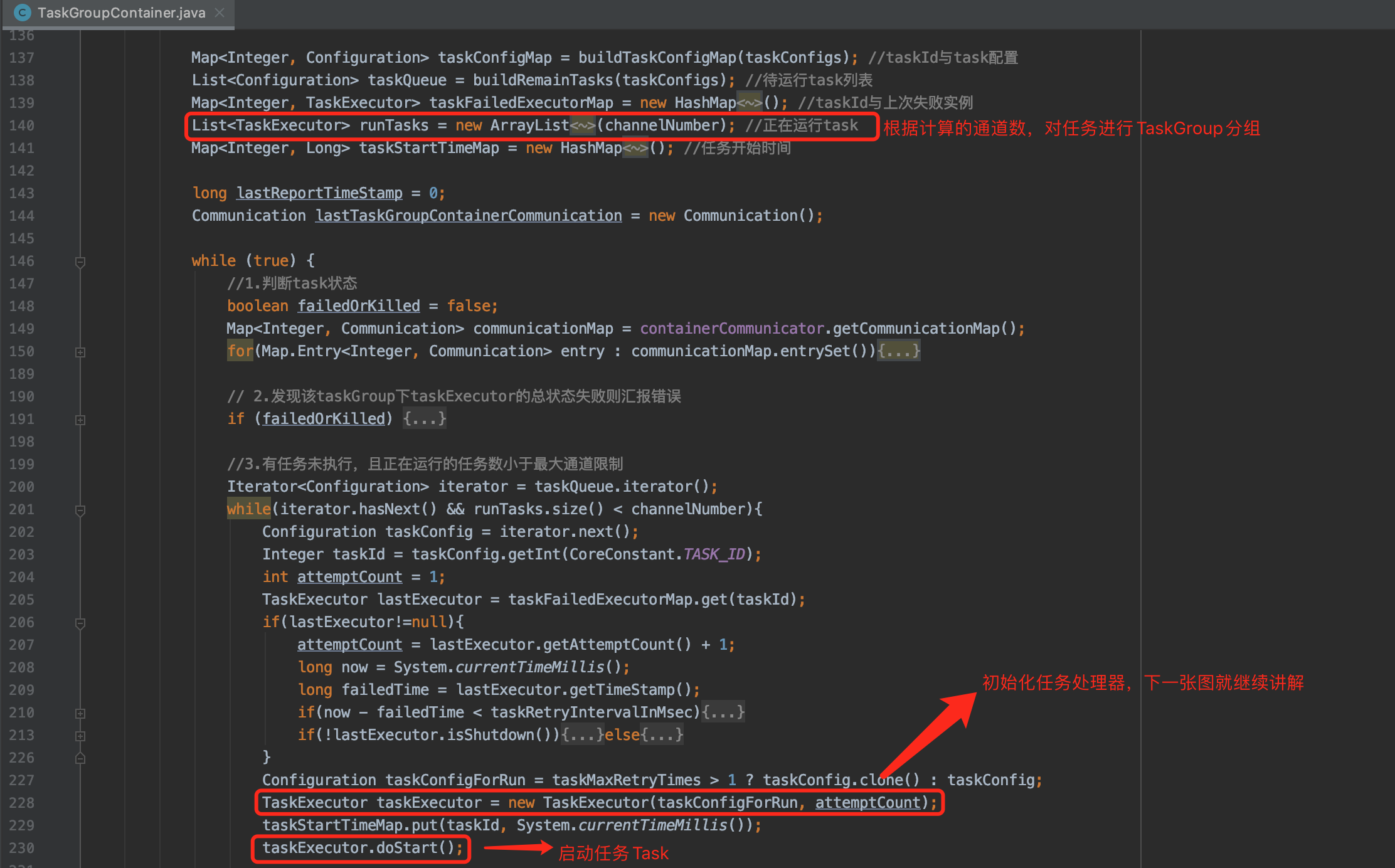Click collapsed diamond <~> in new ArrayList
The height and width of the screenshot is (868, 1395).
(583, 126)
